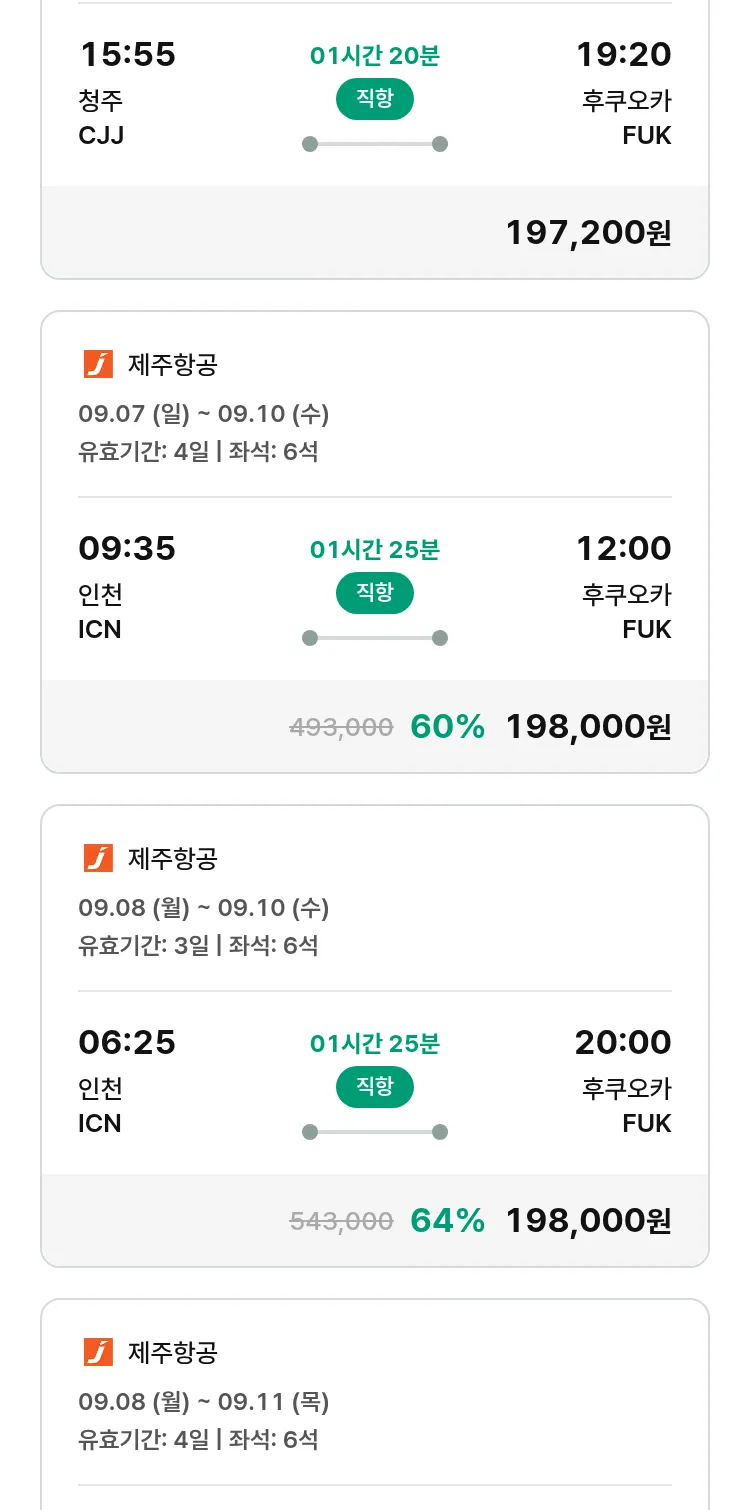Image resolution: width=750 pixels, height=1510 pixels.
Task: Tap 직항 badge on the CJJ flight
Action: point(375,100)
